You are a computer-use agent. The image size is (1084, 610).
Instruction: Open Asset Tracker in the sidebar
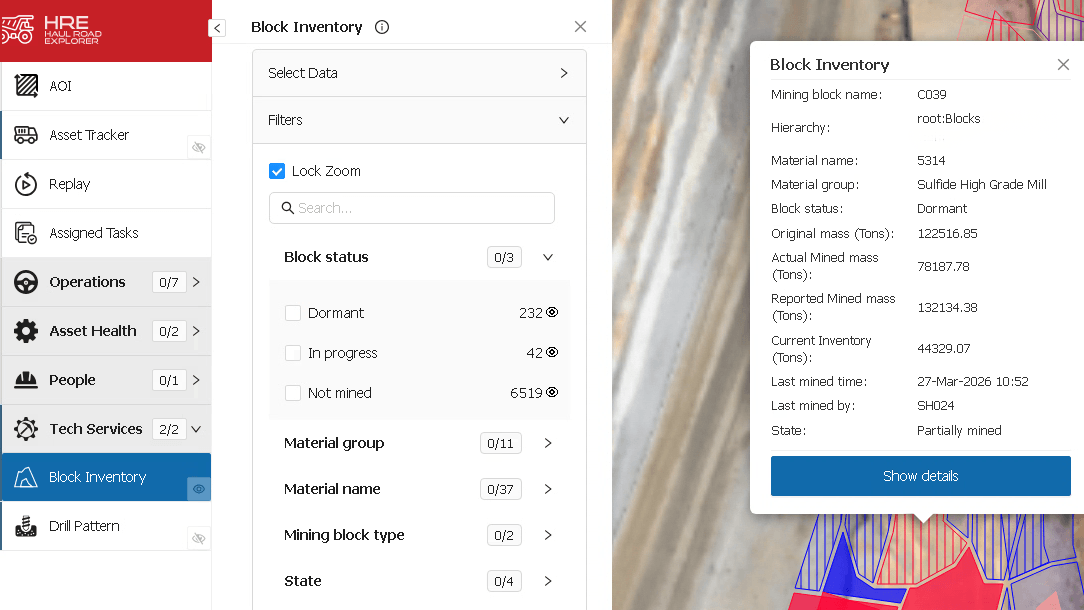106,135
